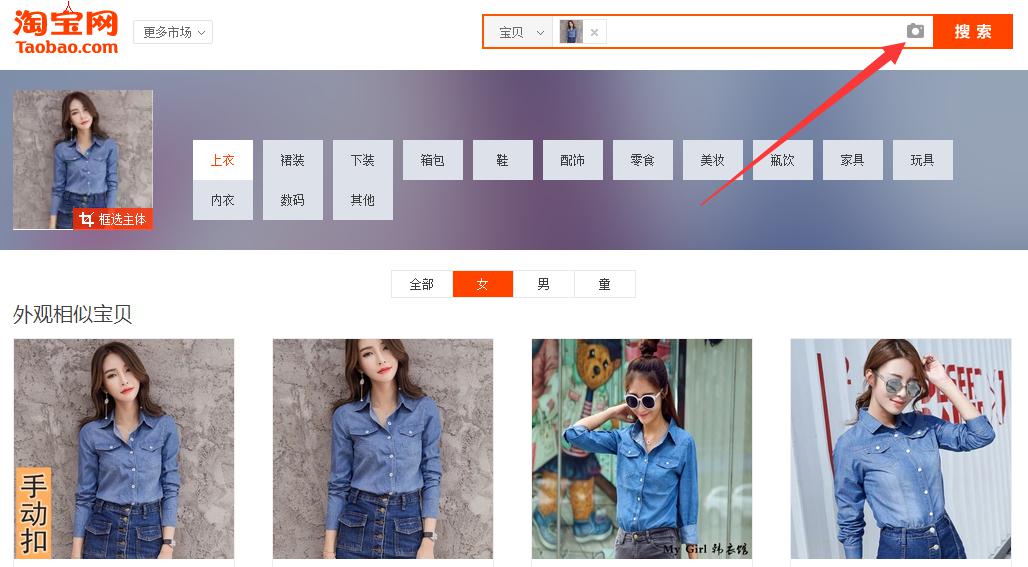
Task: Filter results by 男
Action: tap(544, 284)
